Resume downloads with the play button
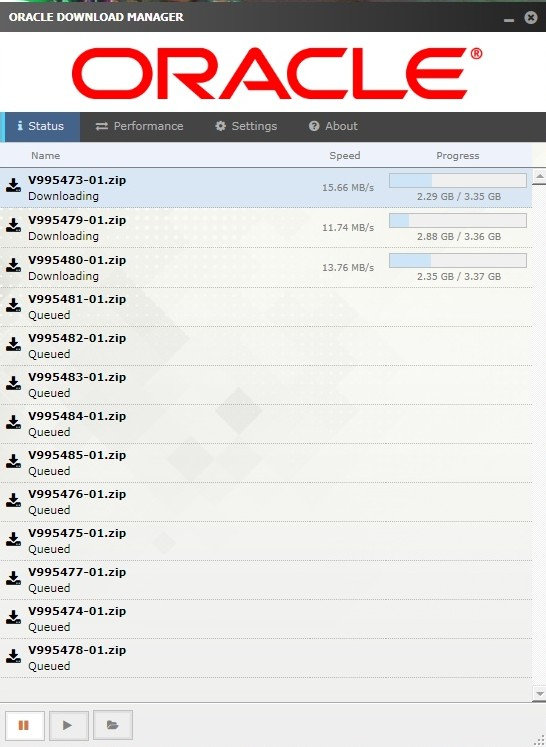The image size is (546, 747). click(x=69, y=725)
